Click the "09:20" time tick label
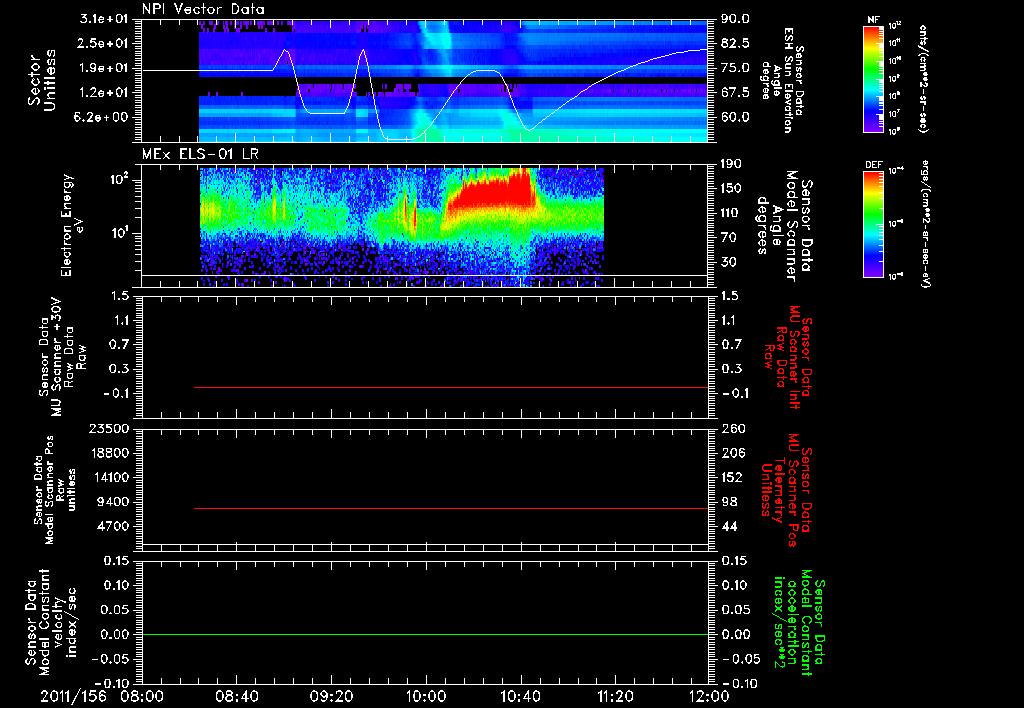Image resolution: width=1024 pixels, height=708 pixels. [331, 696]
